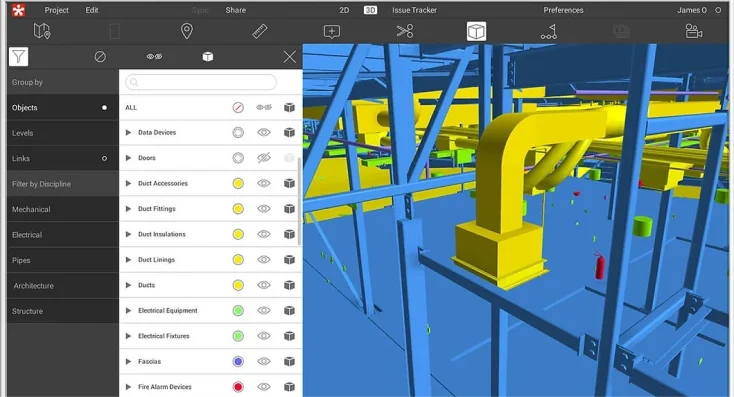Open the Project menu
This screenshot has height=397, width=734.
(57, 10)
